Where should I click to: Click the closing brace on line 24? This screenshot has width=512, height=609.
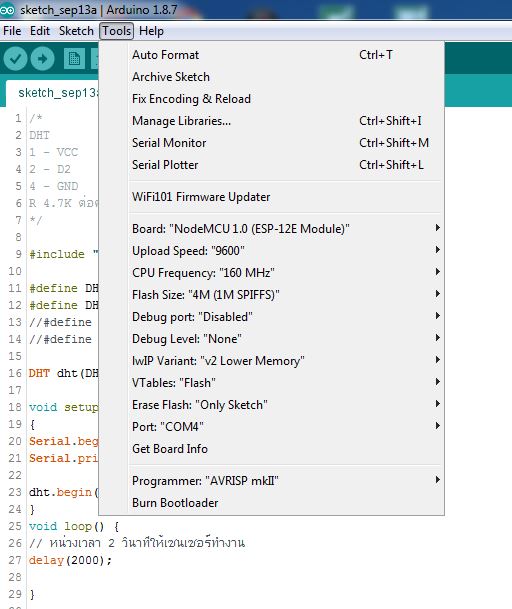point(32,509)
